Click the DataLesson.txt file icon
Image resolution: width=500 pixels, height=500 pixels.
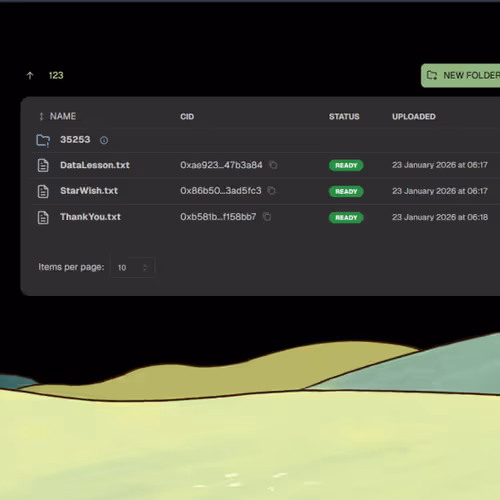43,165
